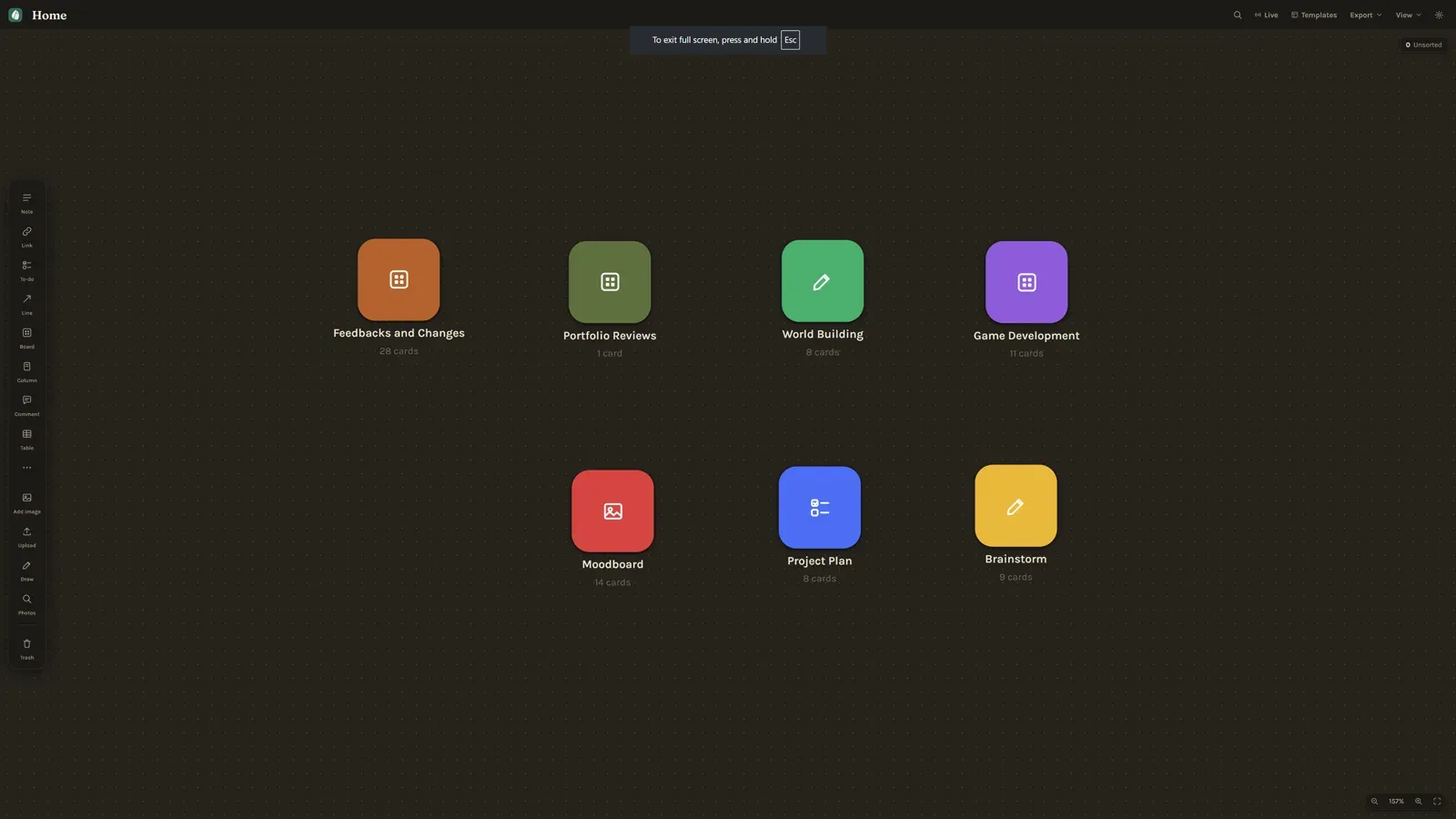Click the Moodboard title text
This screenshot has height=819, width=1456.
(612, 564)
